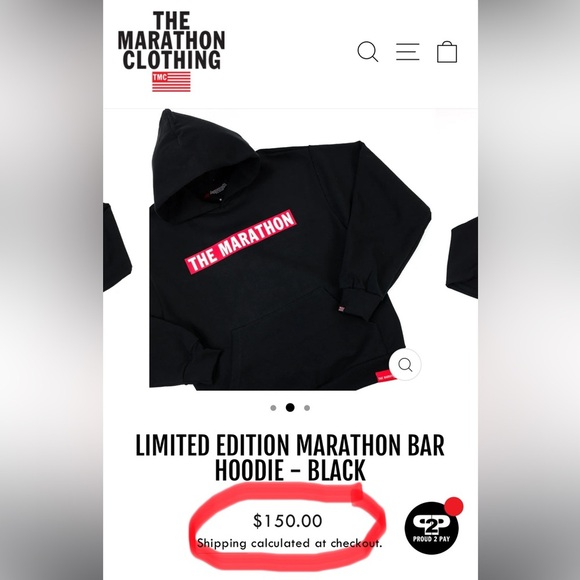Viewport: 580px width, 580px height.
Task: Tap the zoom magnifier on product image
Action: point(405,365)
